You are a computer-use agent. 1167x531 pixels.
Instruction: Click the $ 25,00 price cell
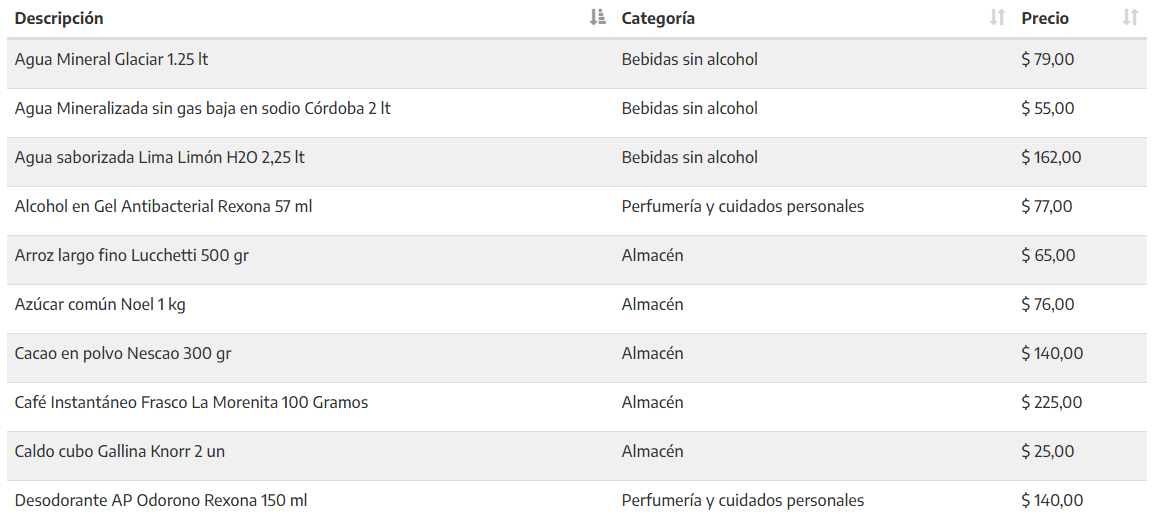(1047, 451)
